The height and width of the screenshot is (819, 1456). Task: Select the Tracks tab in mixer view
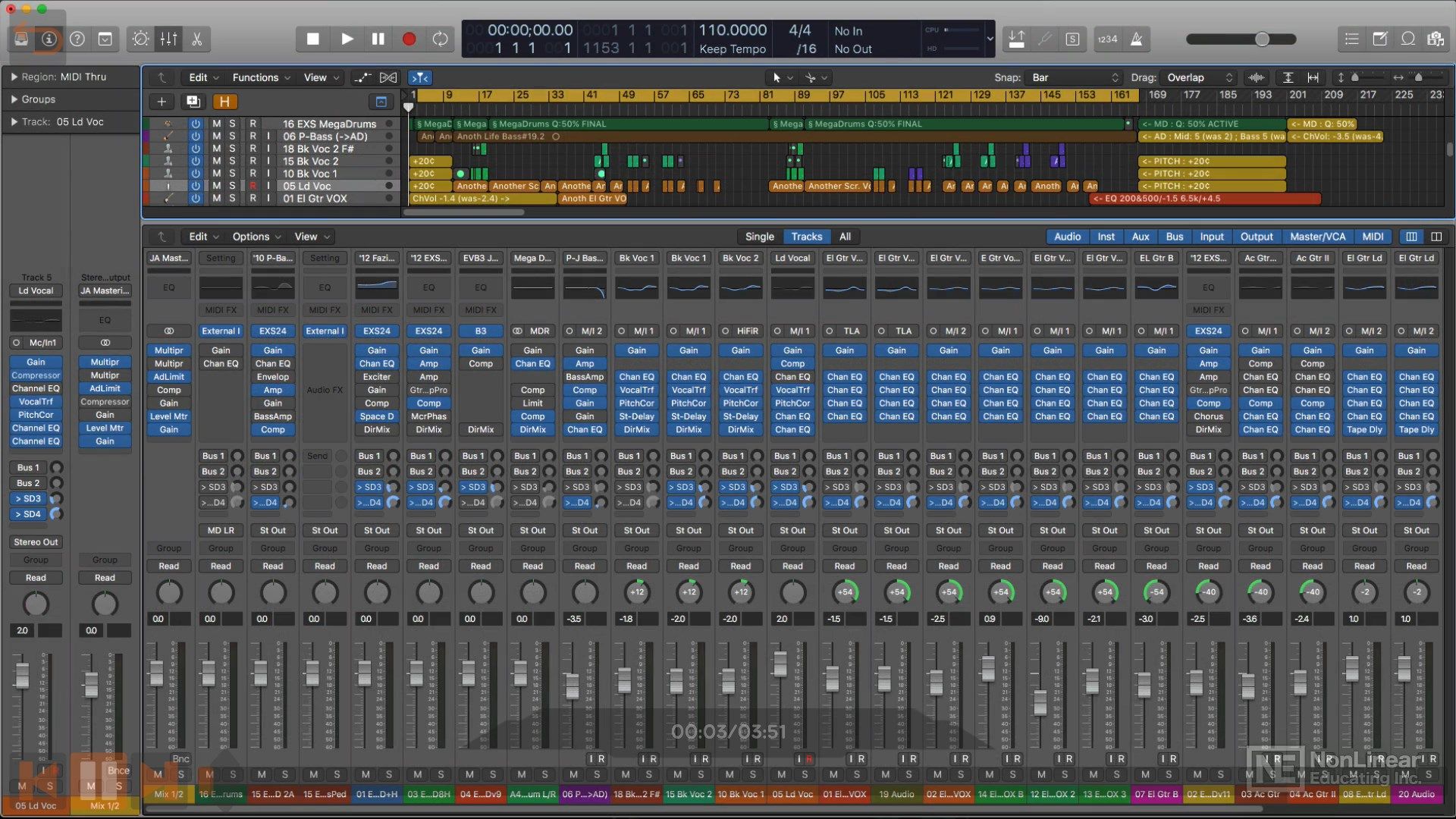[806, 236]
